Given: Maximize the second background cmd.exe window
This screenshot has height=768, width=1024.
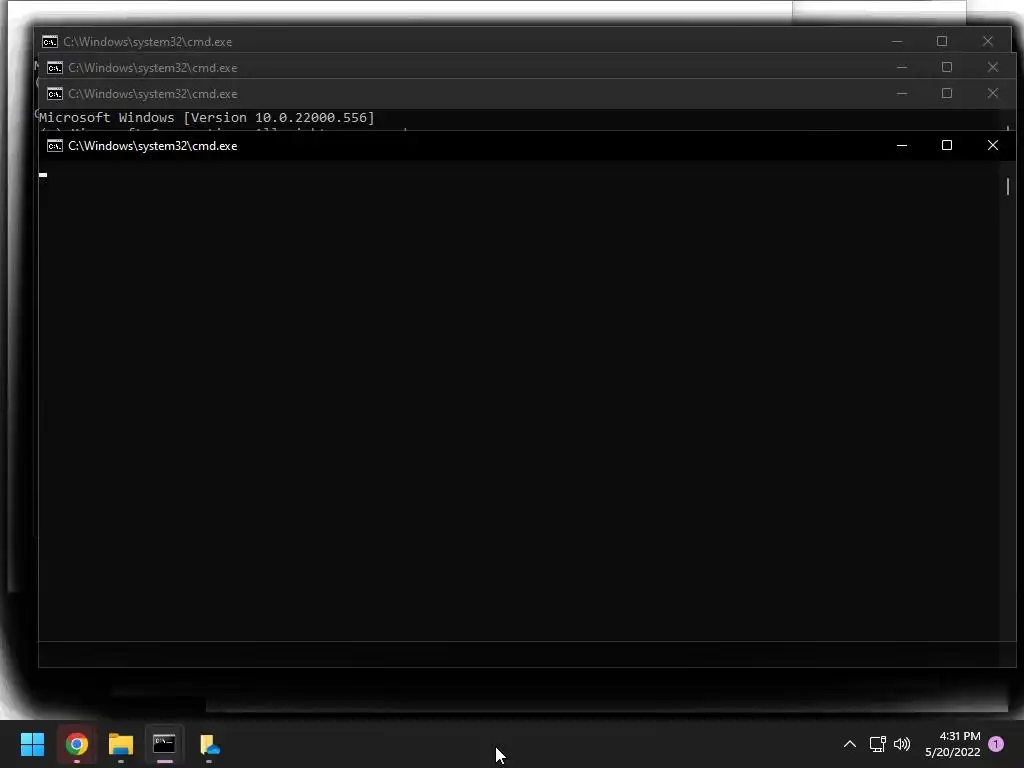Looking at the screenshot, I should [x=947, y=67].
